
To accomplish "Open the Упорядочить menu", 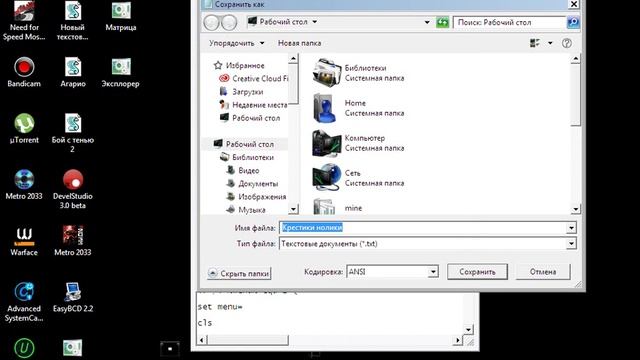I will click(236, 43).
